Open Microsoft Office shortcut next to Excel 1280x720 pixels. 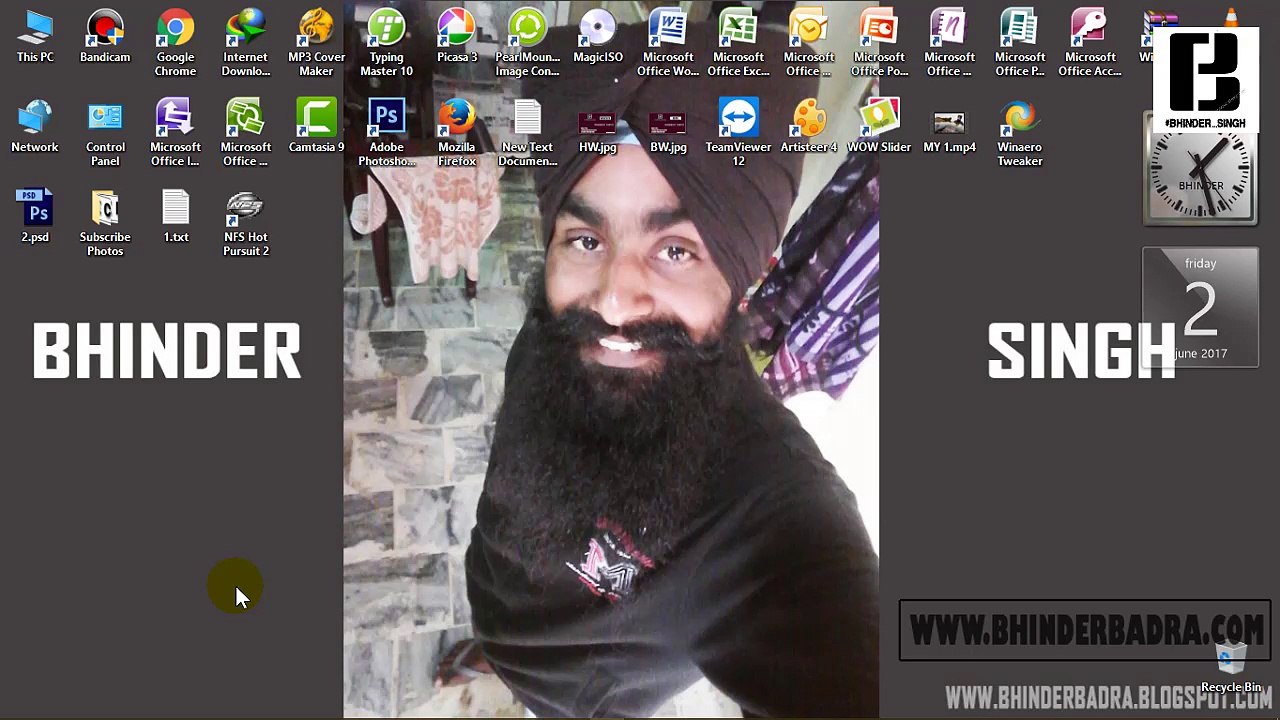809,43
